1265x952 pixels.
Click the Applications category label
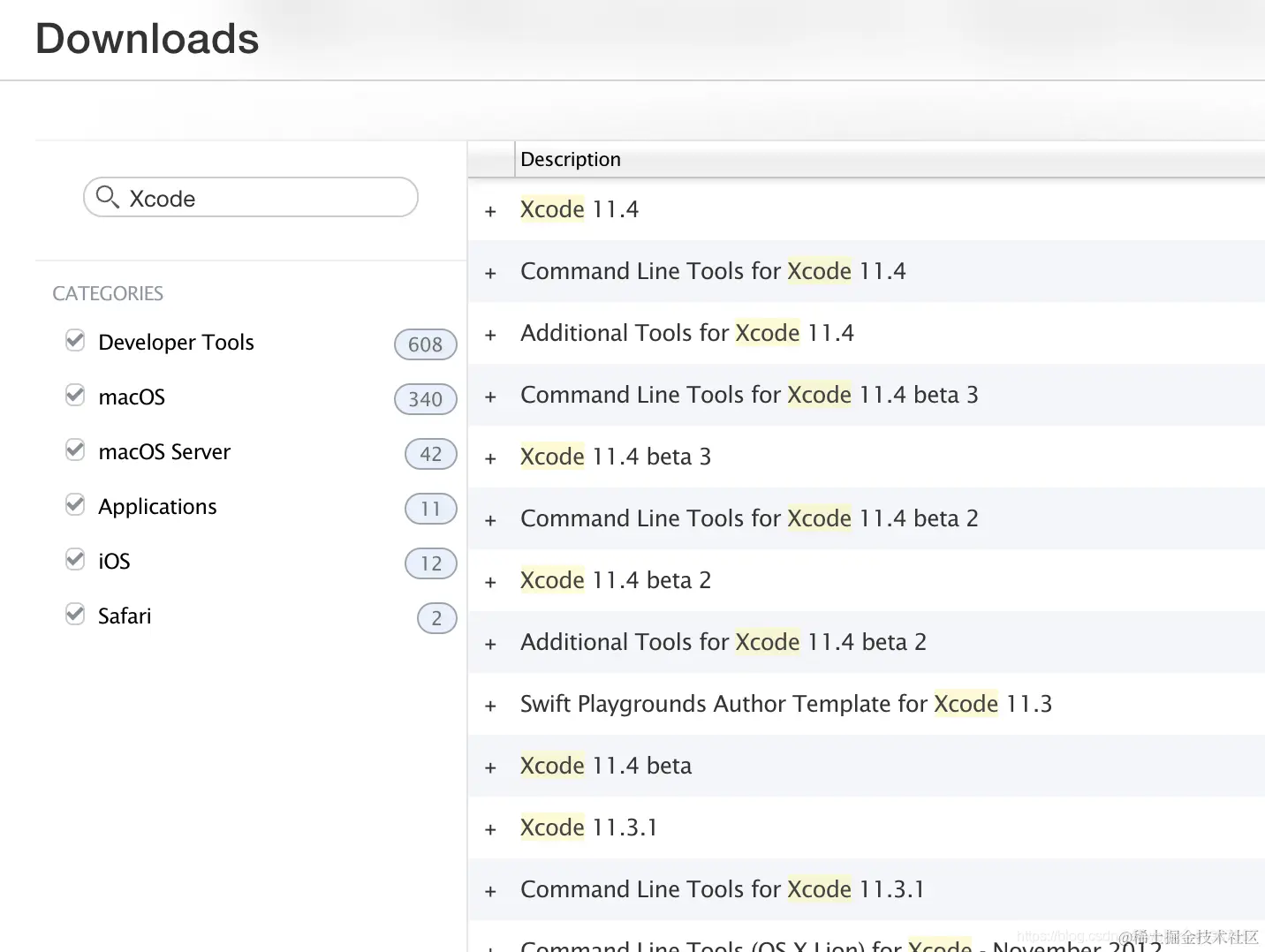coord(157,507)
